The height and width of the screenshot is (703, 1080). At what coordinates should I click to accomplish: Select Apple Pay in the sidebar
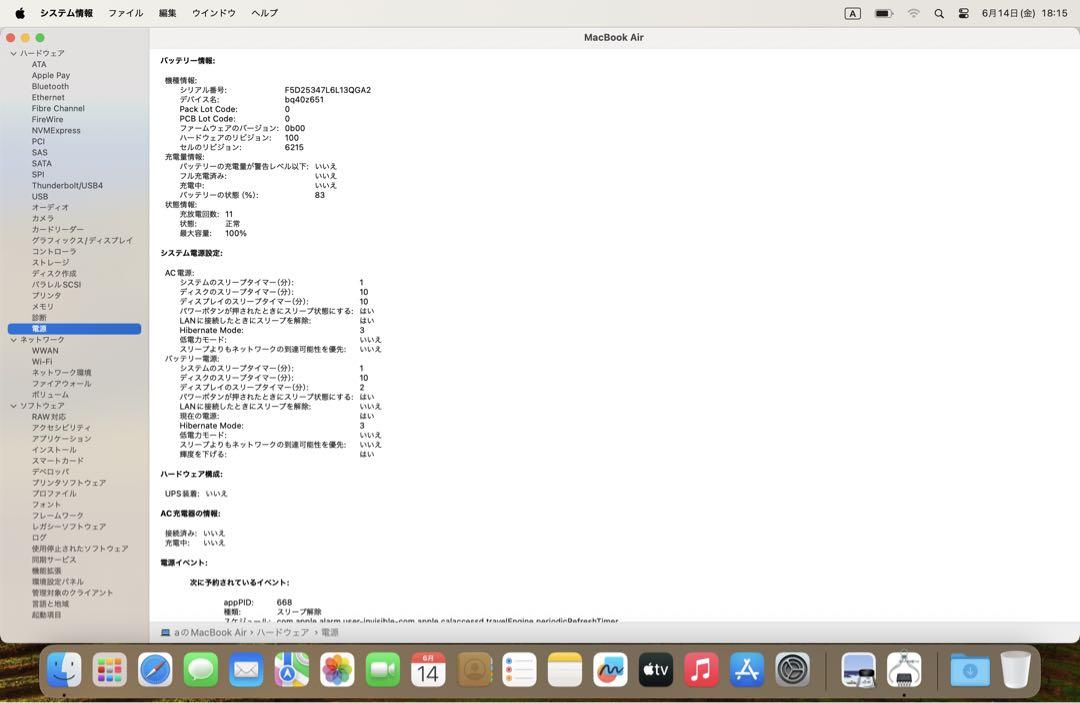pyautogui.click(x=51, y=75)
